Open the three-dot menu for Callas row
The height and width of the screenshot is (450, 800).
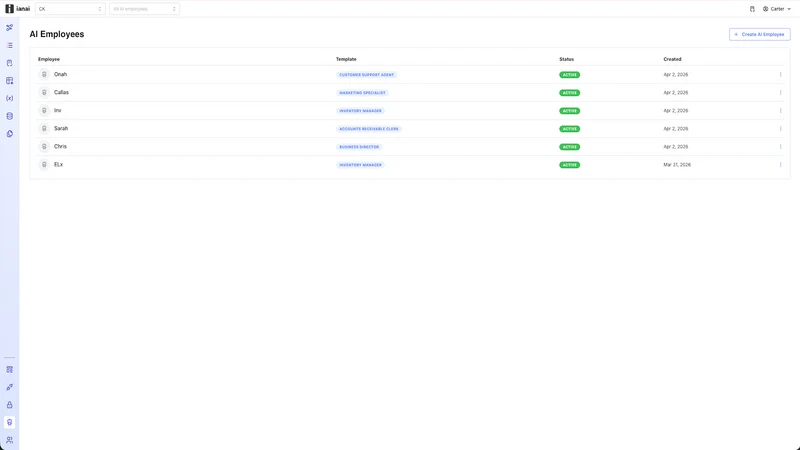click(x=780, y=92)
